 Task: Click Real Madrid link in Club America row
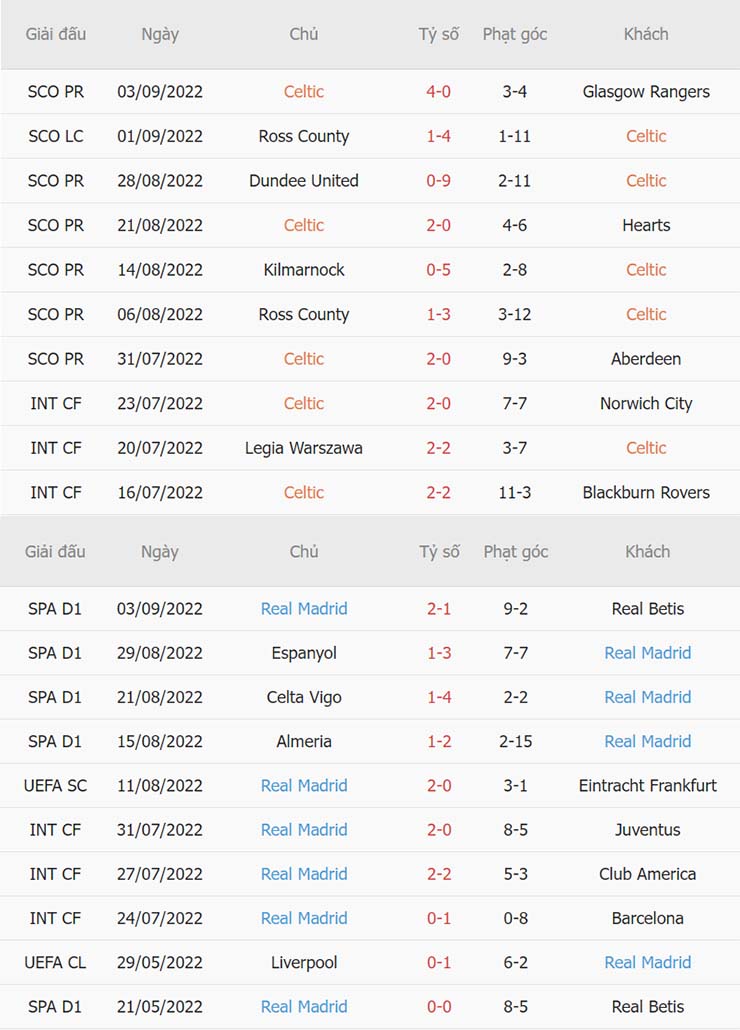(x=304, y=874)
